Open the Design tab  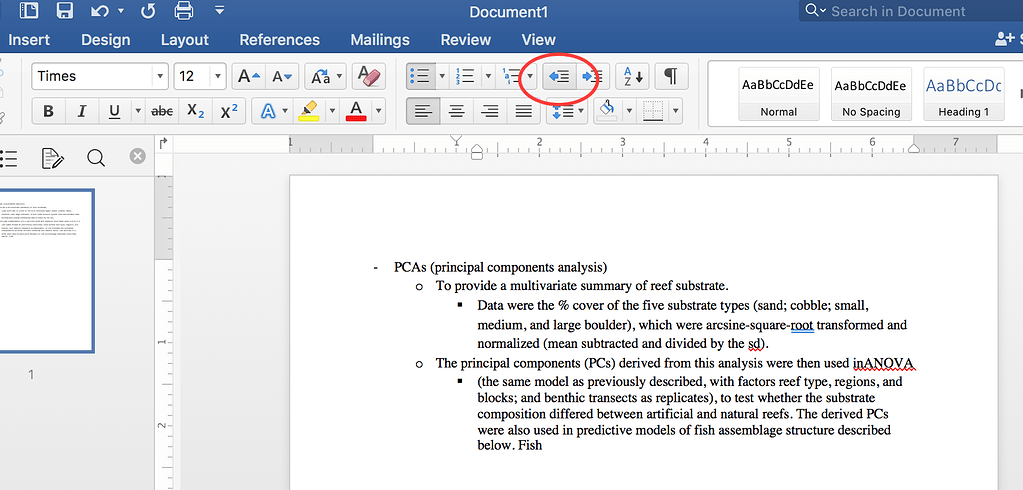106,40
